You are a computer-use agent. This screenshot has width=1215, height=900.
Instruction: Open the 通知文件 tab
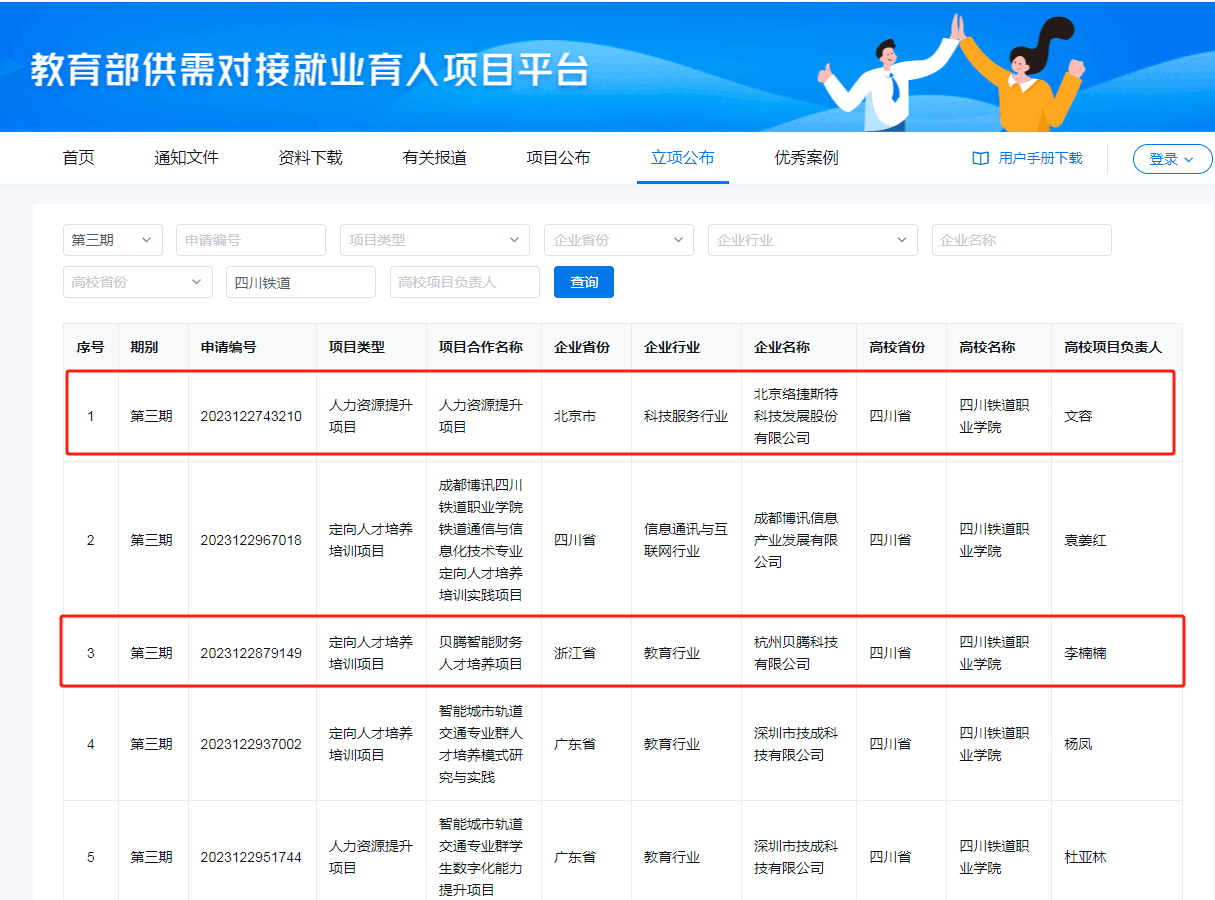[186, 158]
